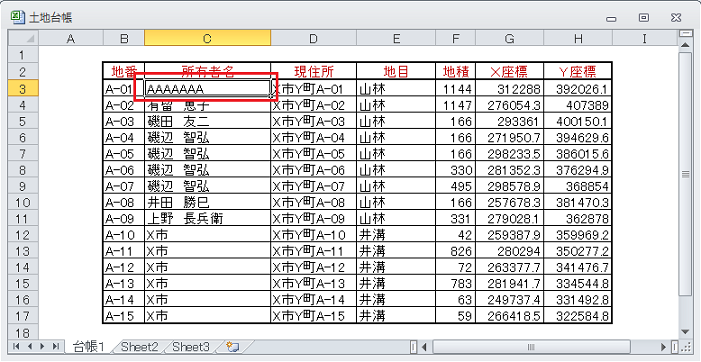This screenshot has width=701, height=362.
Task: Select Y座標 cell 368854
Action: click(x=578, y=186)
